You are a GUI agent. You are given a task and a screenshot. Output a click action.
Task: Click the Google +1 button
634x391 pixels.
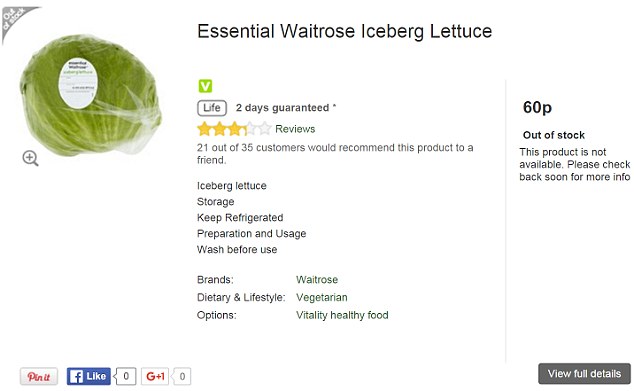click(155, 376)
